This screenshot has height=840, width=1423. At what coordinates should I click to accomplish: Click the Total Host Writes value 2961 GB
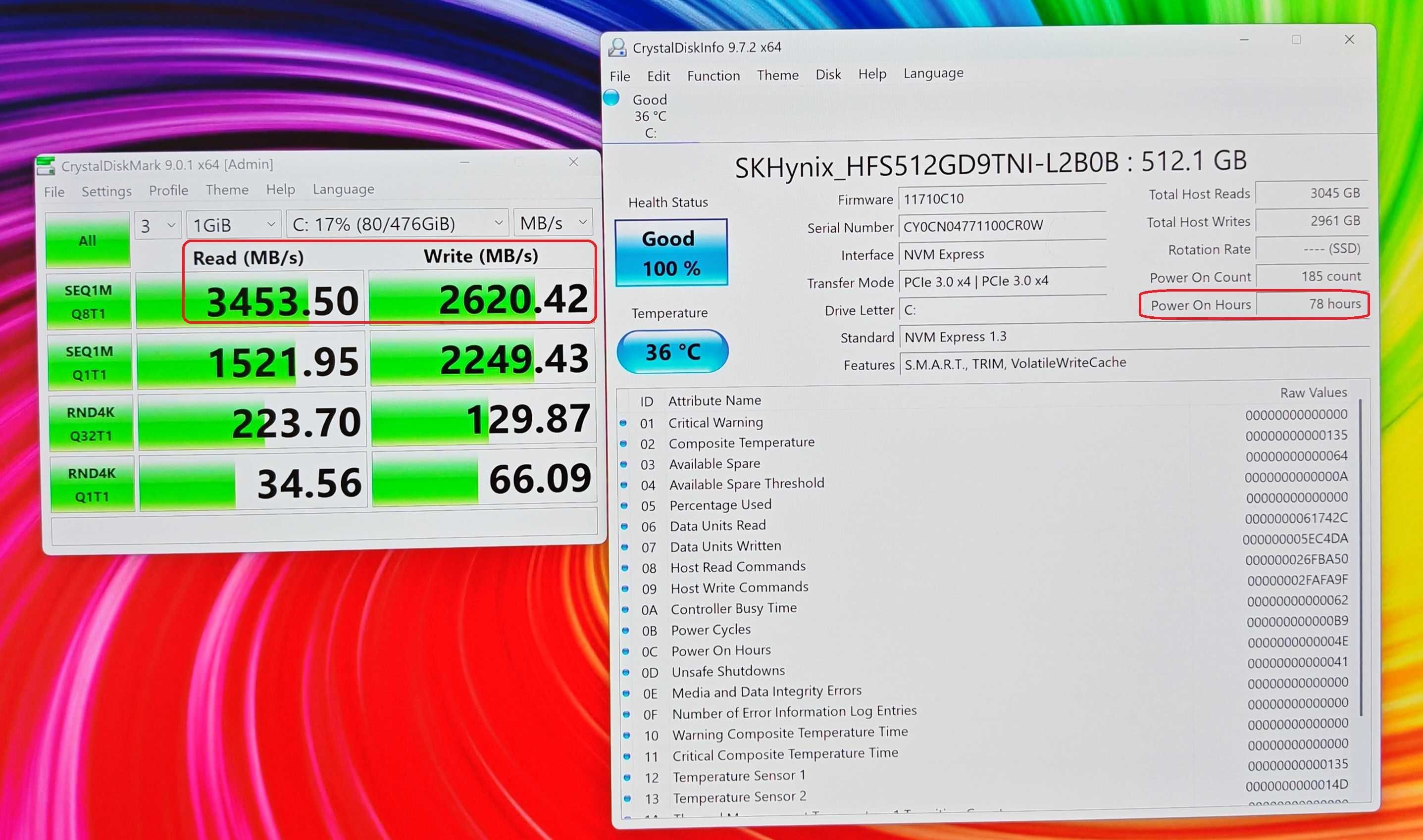pyautogui.click(x=1312, y=221)
